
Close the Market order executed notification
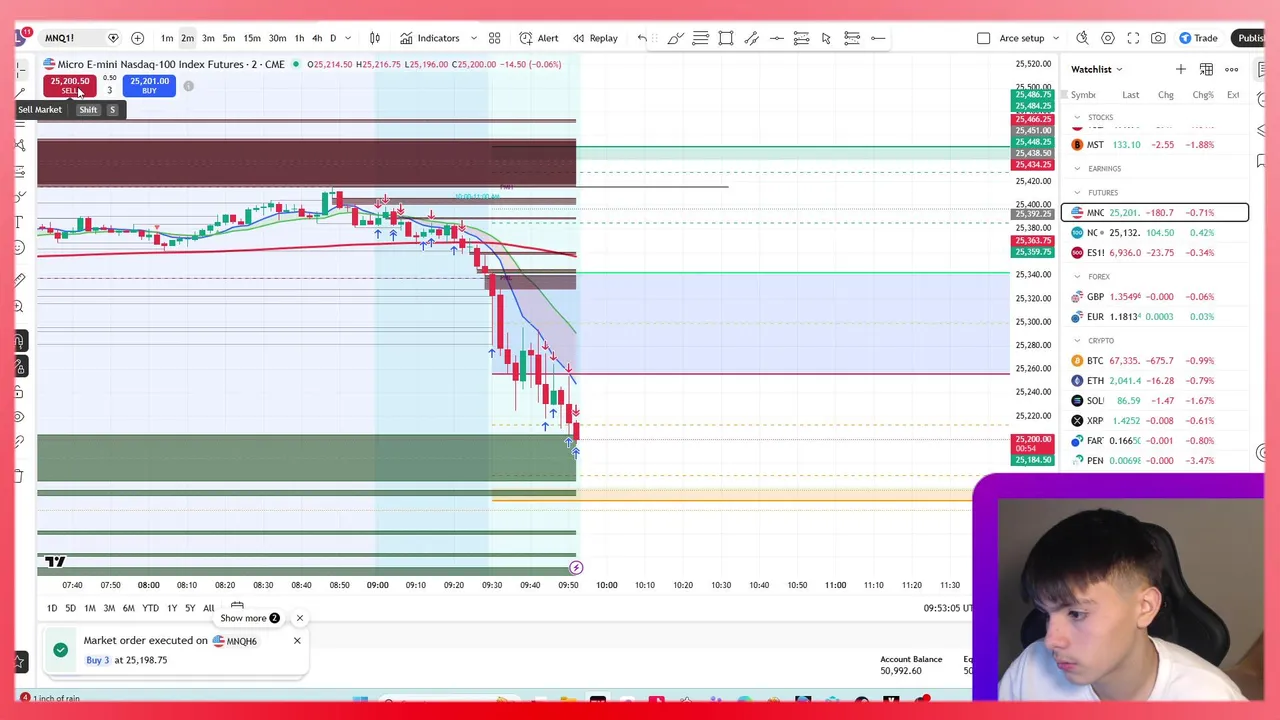point(297,640)
